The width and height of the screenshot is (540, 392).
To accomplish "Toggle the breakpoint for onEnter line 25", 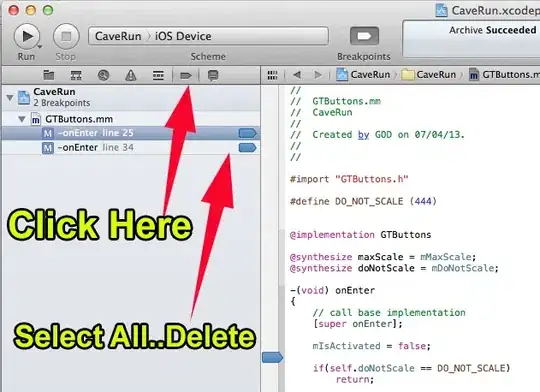I will click(x=248, y=133).
